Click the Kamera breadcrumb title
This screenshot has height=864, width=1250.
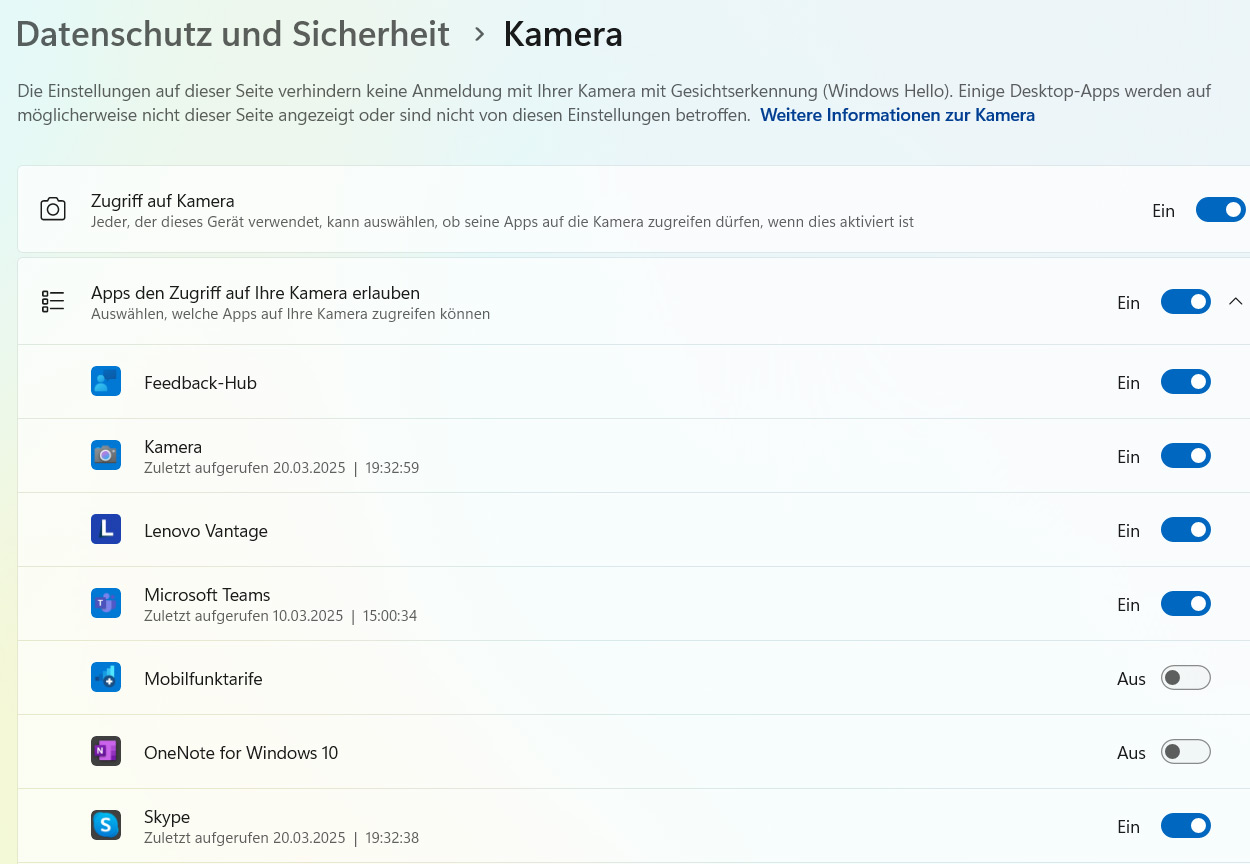(563, 34)
